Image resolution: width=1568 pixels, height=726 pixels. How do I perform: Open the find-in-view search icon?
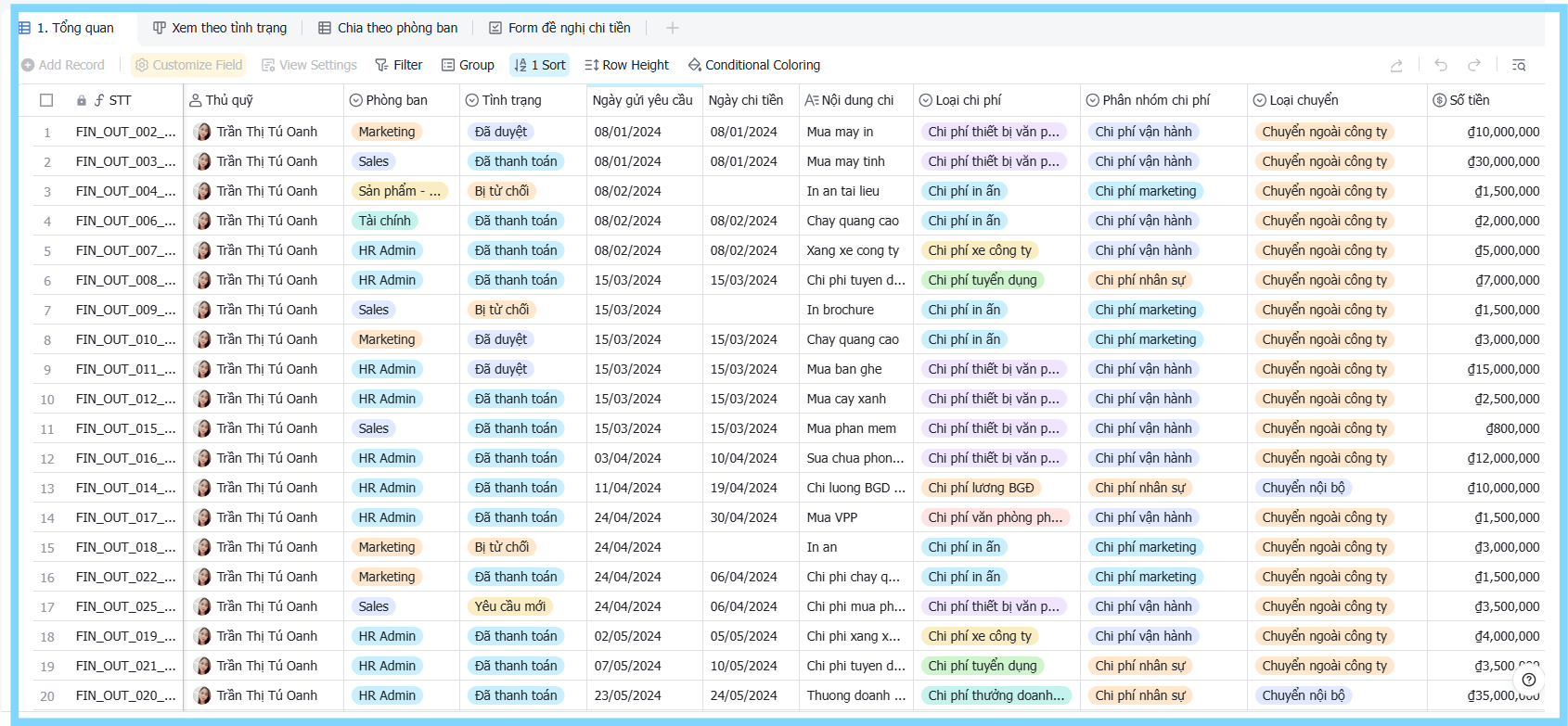click(x=1519, y=65)
